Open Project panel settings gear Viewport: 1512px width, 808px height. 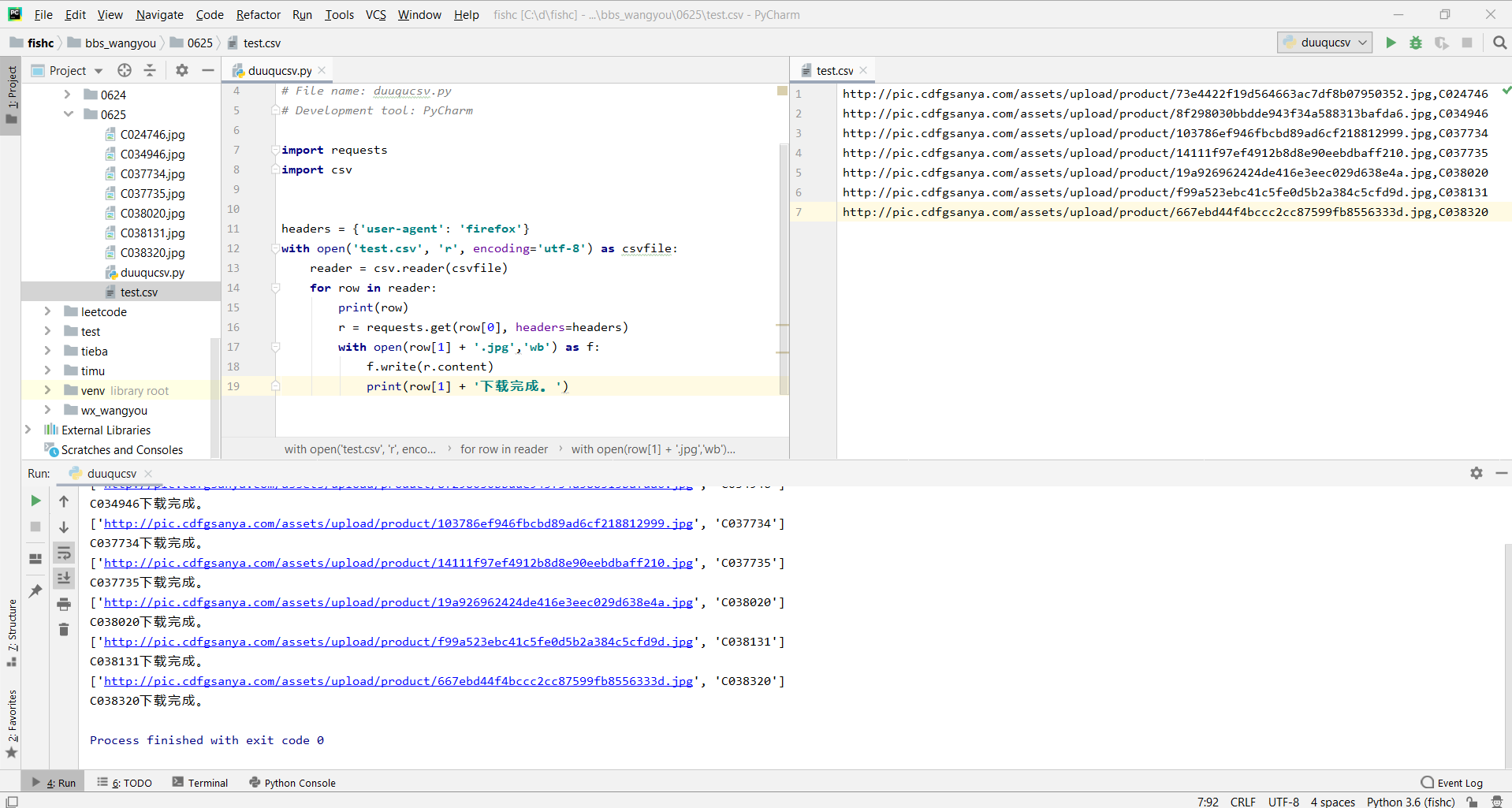pos(182,70)
